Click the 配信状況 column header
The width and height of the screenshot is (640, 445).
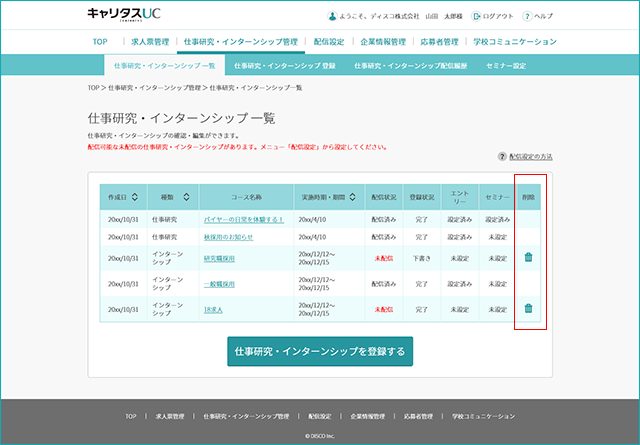(384, 197)
